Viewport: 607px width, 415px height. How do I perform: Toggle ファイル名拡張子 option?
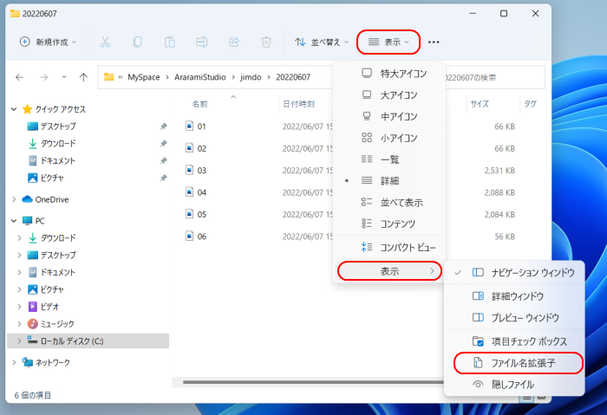tap(518, 363)
